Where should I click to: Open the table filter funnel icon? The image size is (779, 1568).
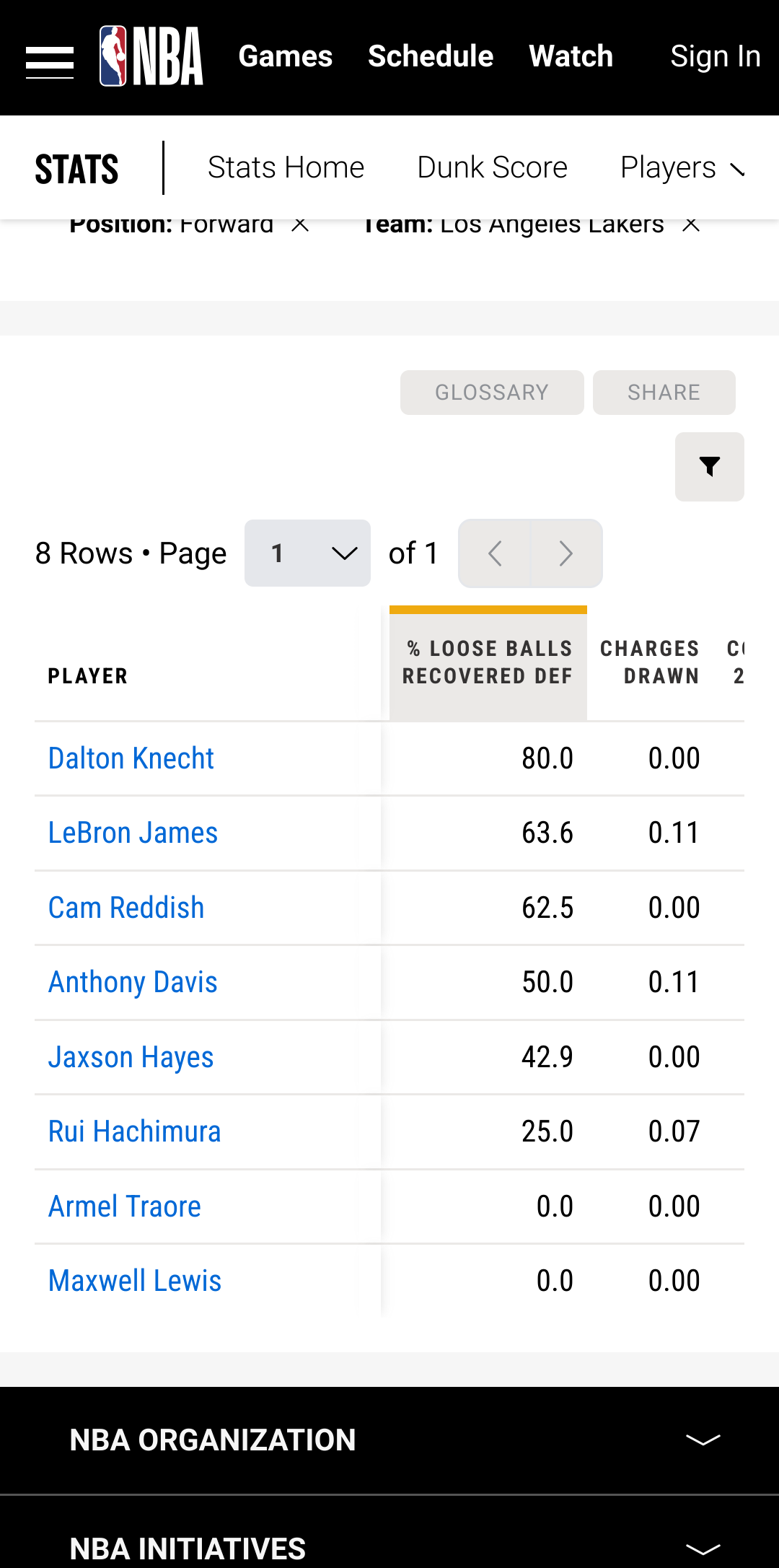(x=709, y=467)
